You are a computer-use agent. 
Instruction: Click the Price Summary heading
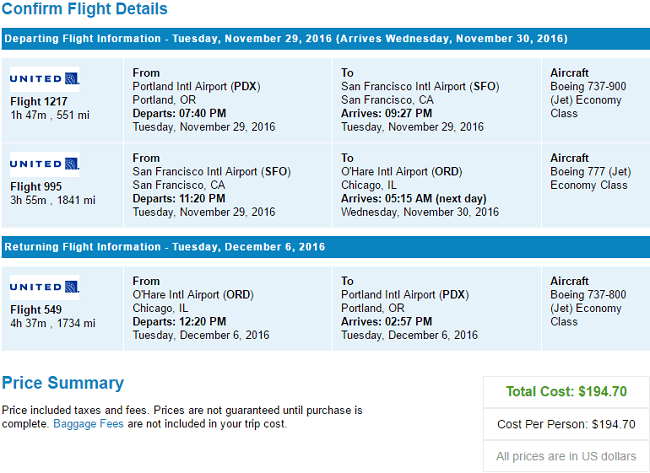[x=63, y=383]
